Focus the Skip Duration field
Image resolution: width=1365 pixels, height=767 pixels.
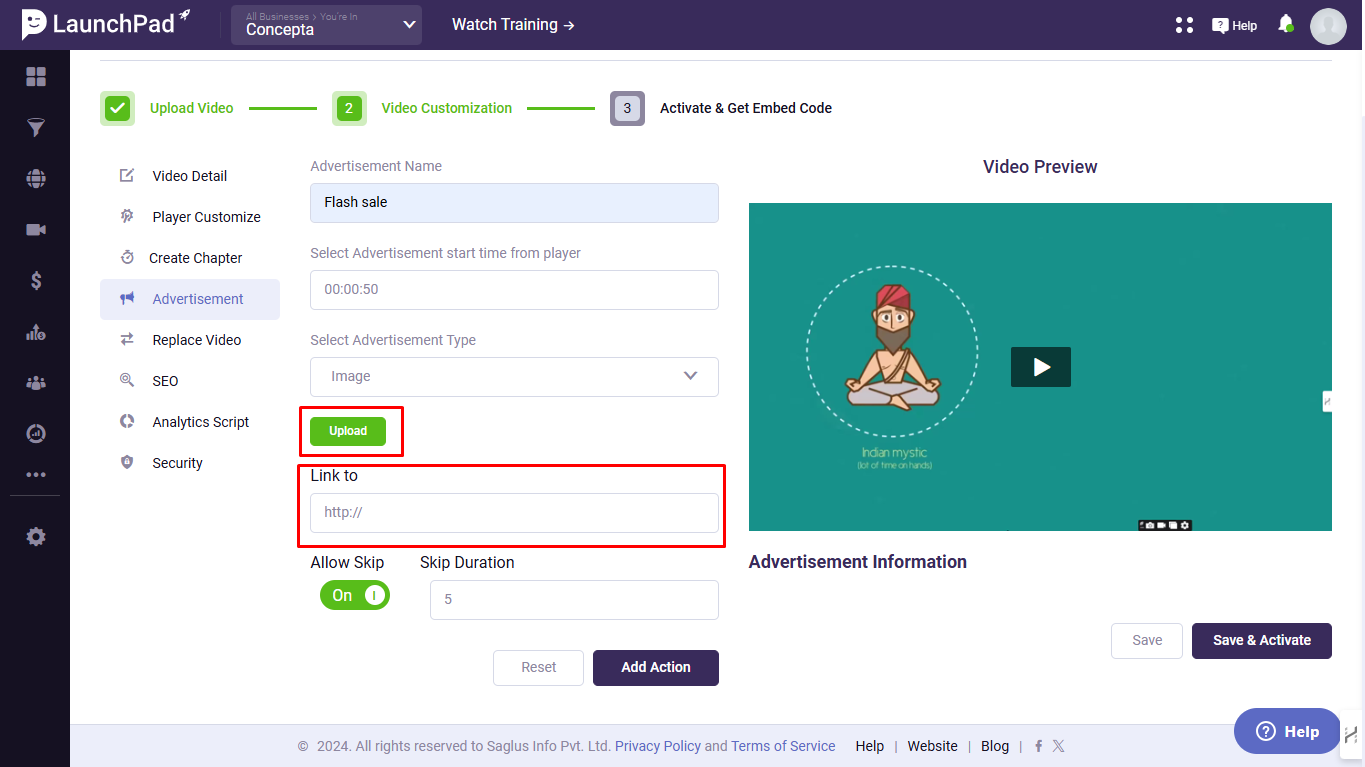click(574, 600)
